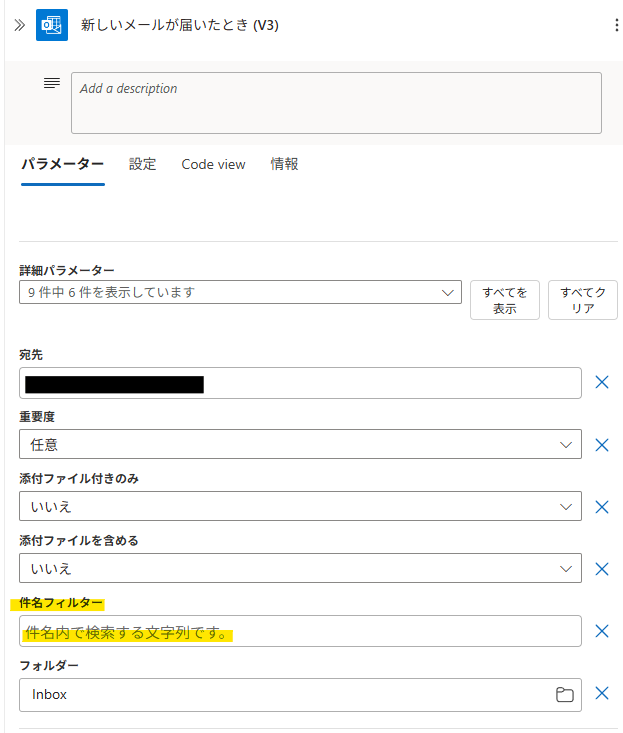623x733 pixels.
Task: Open the folder picker icon in Inbox field
Action: [565, 695]
